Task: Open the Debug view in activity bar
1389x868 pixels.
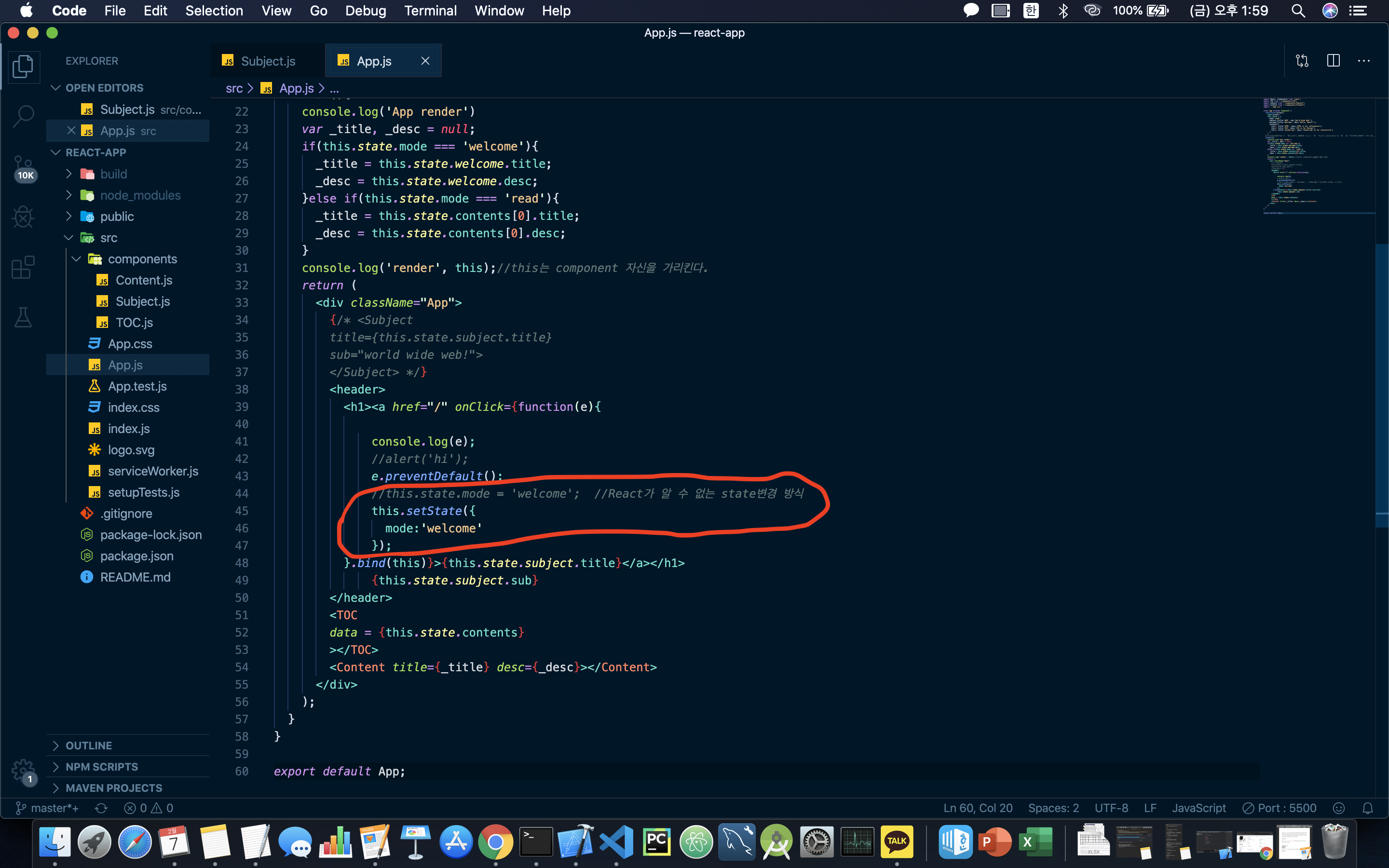Action: point(23,217)
